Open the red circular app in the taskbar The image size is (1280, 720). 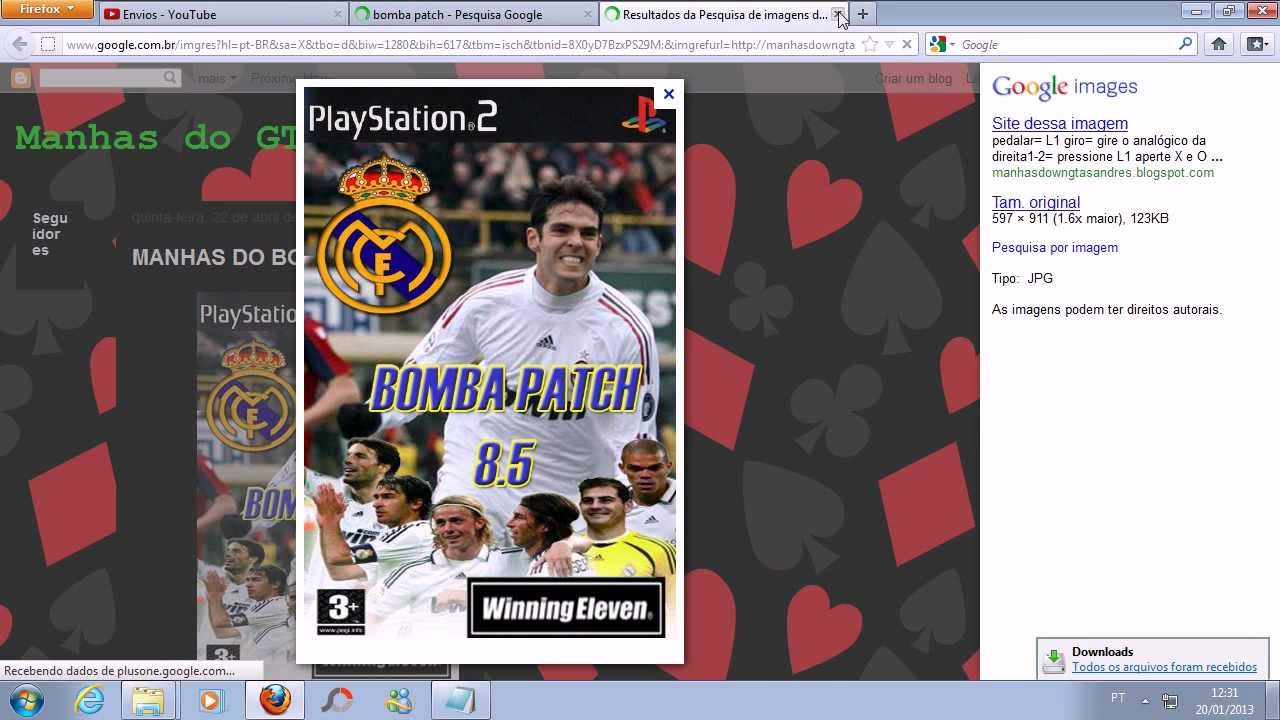pos(337,700)
